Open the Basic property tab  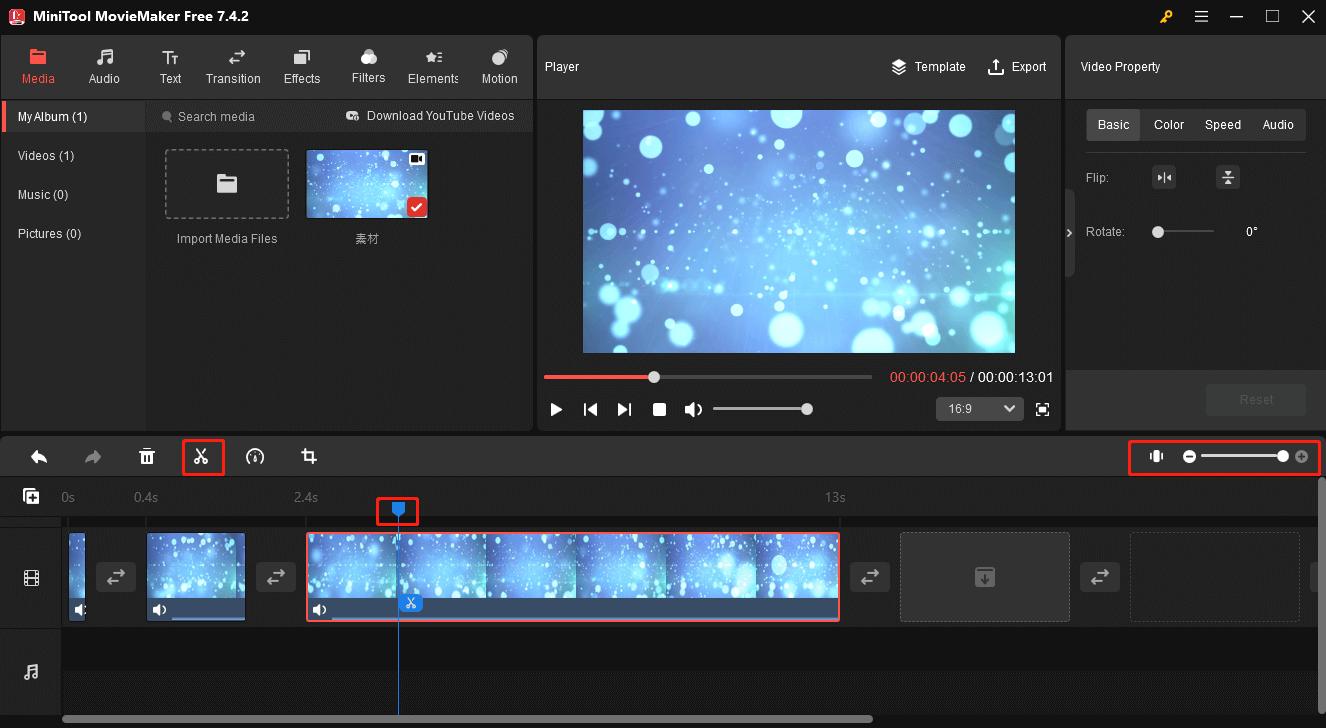point(1113,125)
